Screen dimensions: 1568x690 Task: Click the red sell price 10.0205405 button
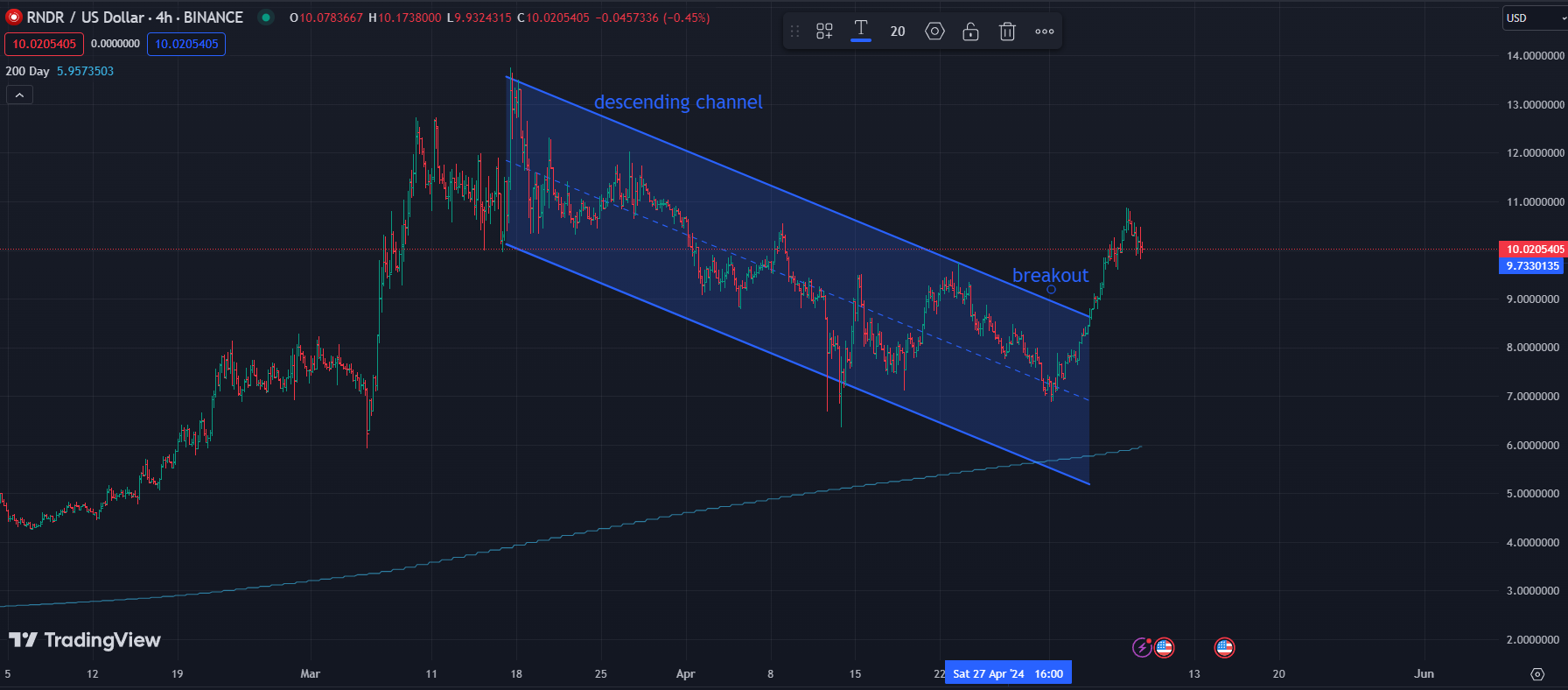coord(44,44)
